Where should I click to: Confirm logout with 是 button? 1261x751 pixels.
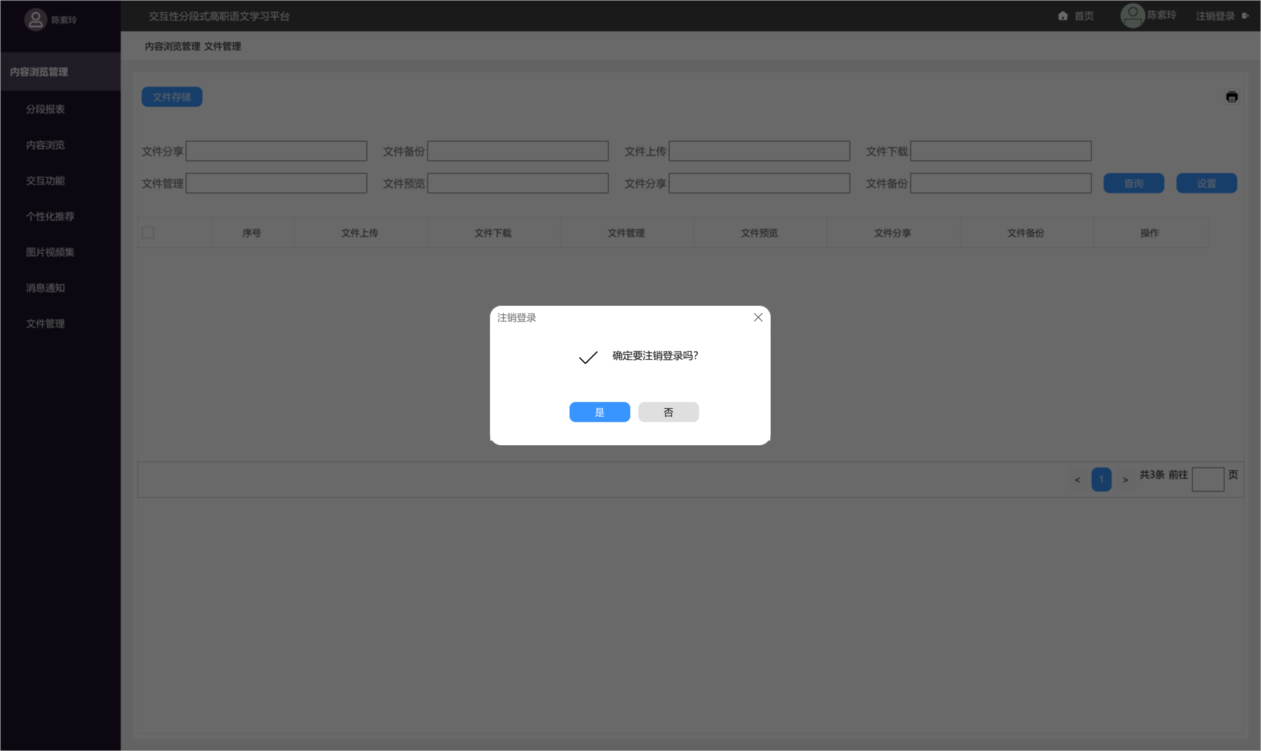(x=599, y=412)
